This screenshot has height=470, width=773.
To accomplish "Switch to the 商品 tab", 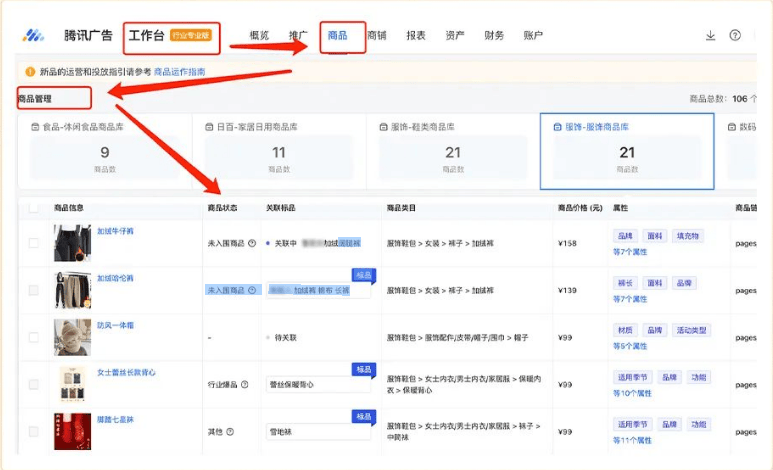I will (x=338, y=36).
